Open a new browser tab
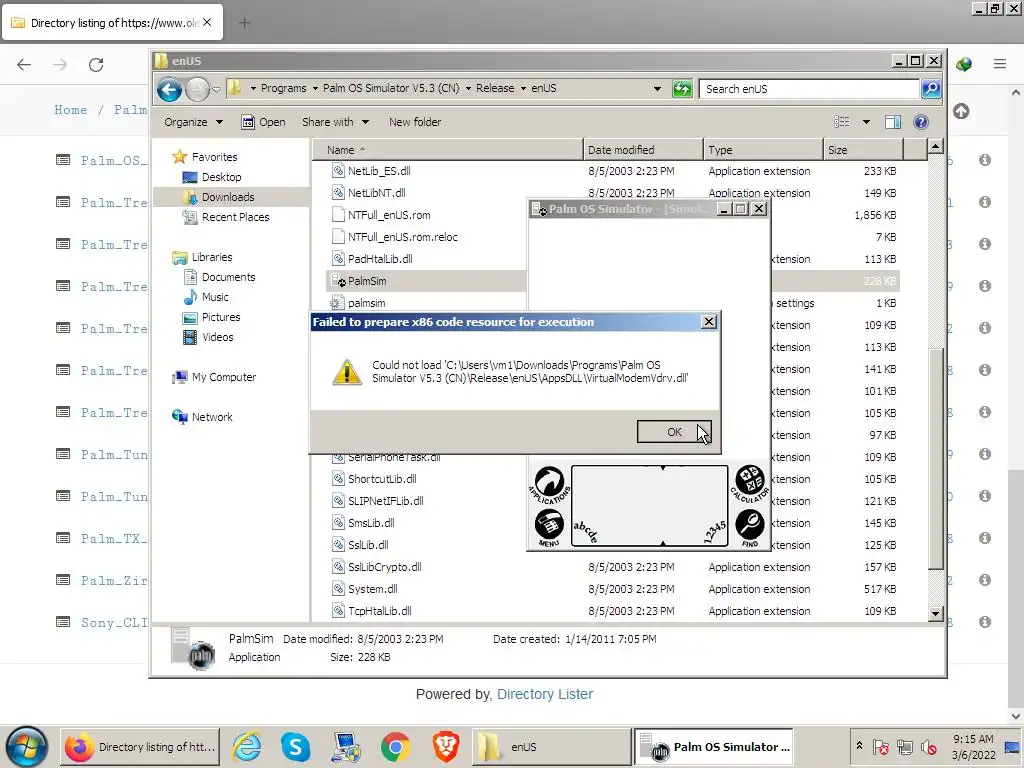Screen dimensions: 1024x768 [x=244, y=23]
